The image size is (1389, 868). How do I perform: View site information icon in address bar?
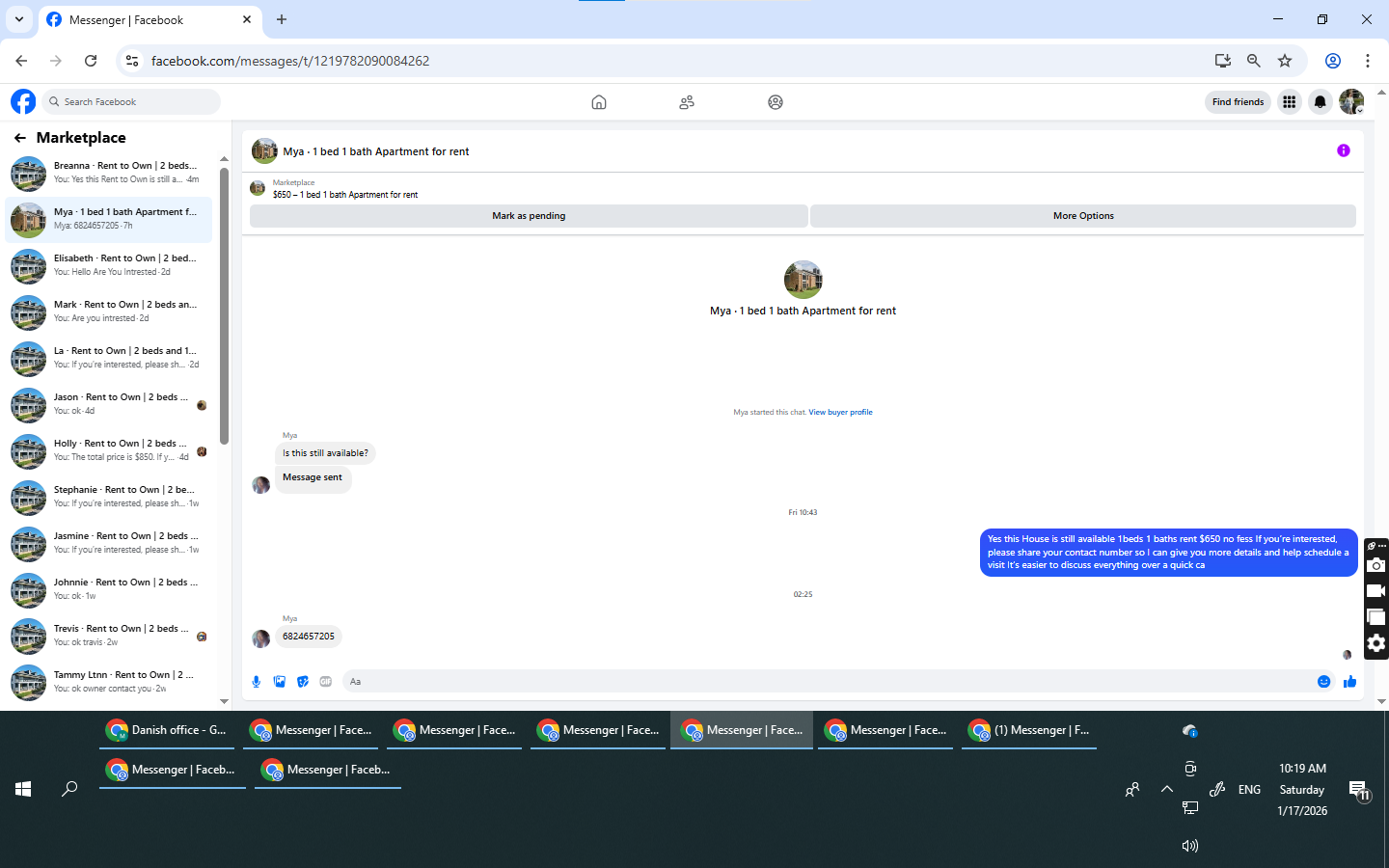tap(132, 61)
